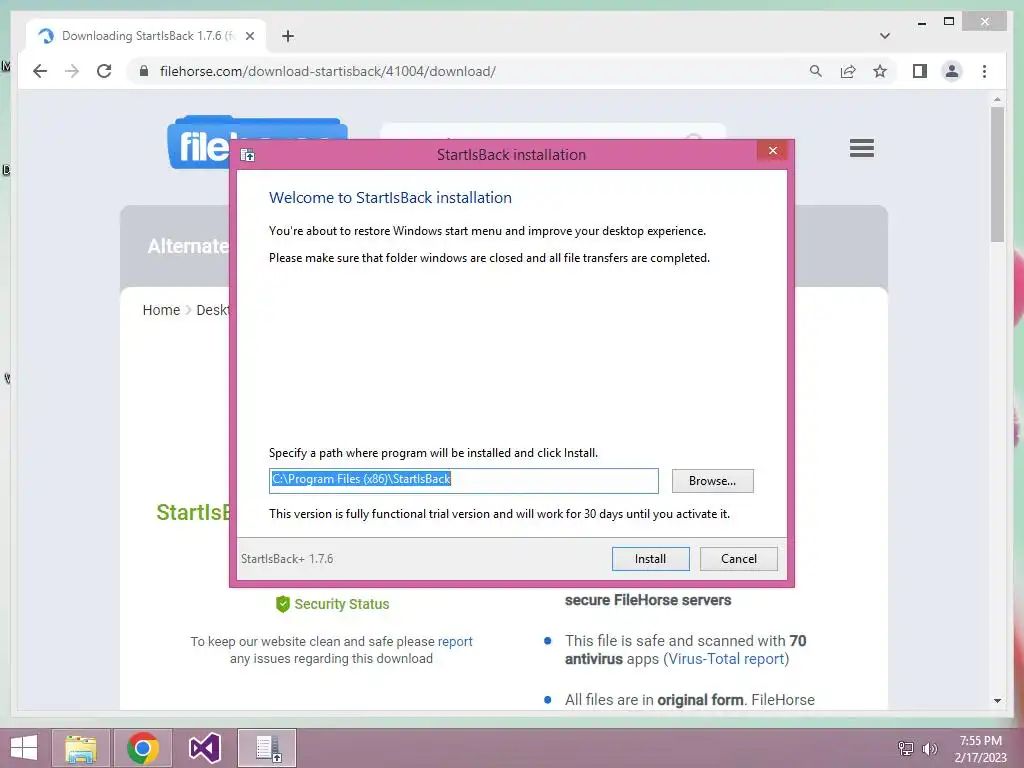Open File Explorer from taskbar
Viewport: 1024px width, 768px height.
(80, 748)
